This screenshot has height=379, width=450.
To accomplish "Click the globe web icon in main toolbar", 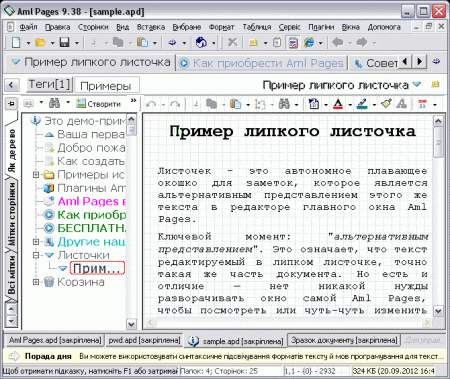I will 201,42.
